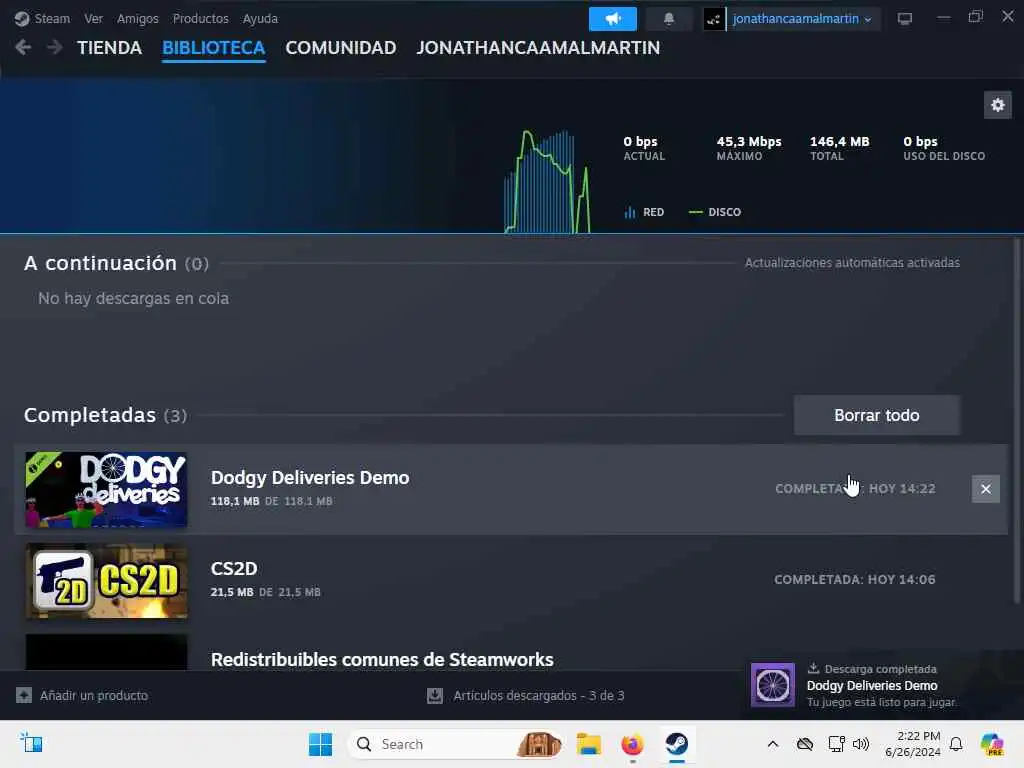Image resolution: width=1024 pixels, height=768 pixels.
Task: Click the blue announcements megaphone button
Action: (613, 19)
